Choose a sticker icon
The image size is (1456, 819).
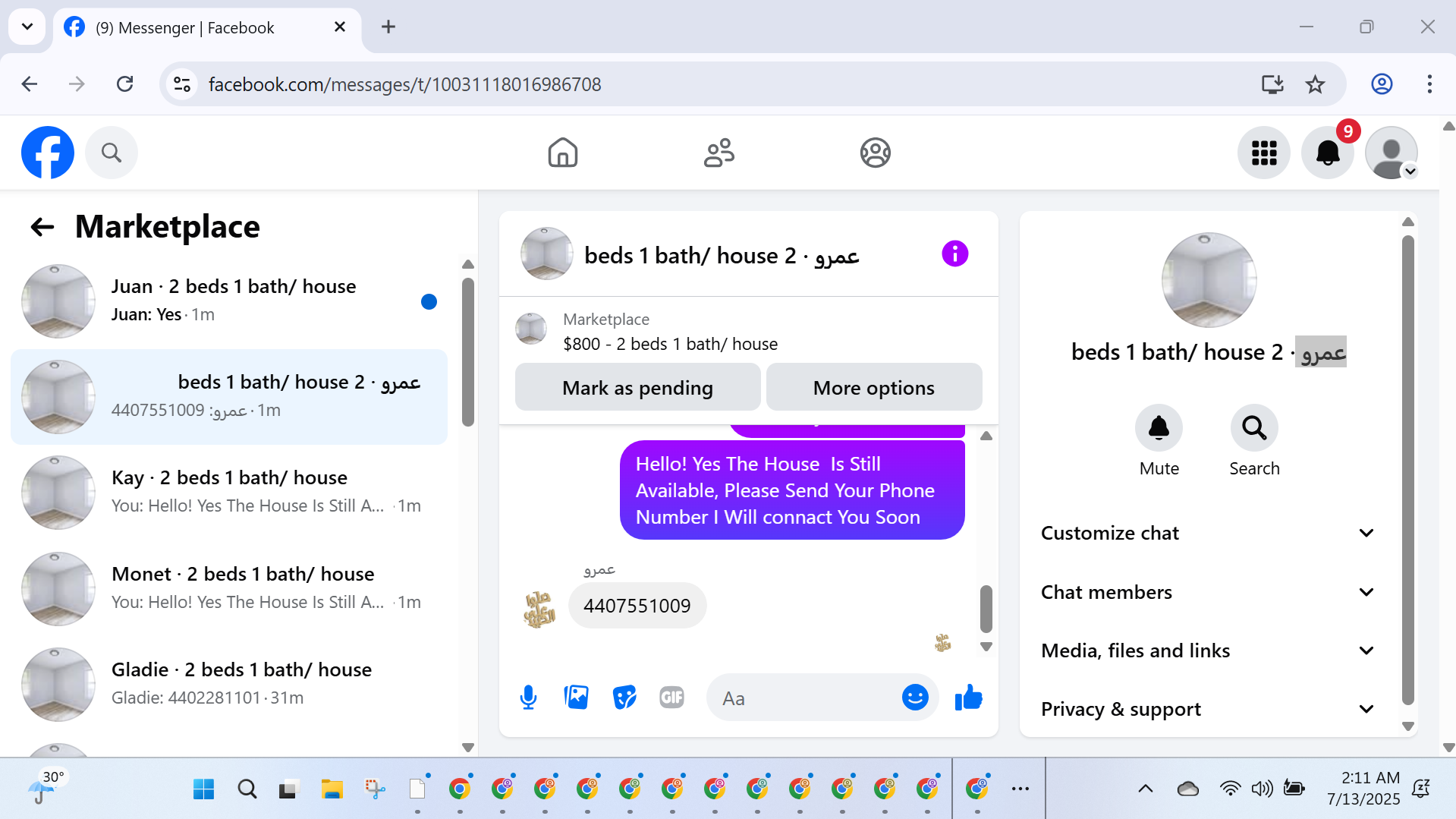tap(624, 697)
